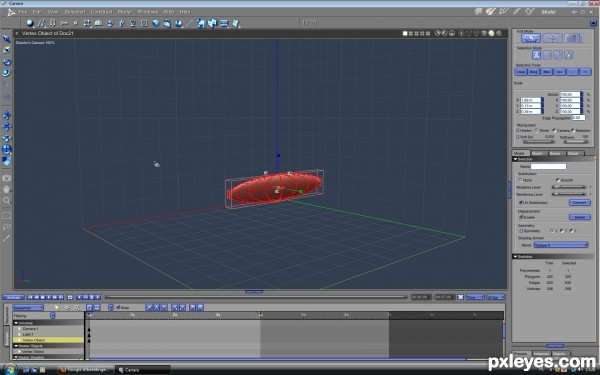Select the hand pan tool in left toolbar
600x375 pixels.
pos(6,189)
